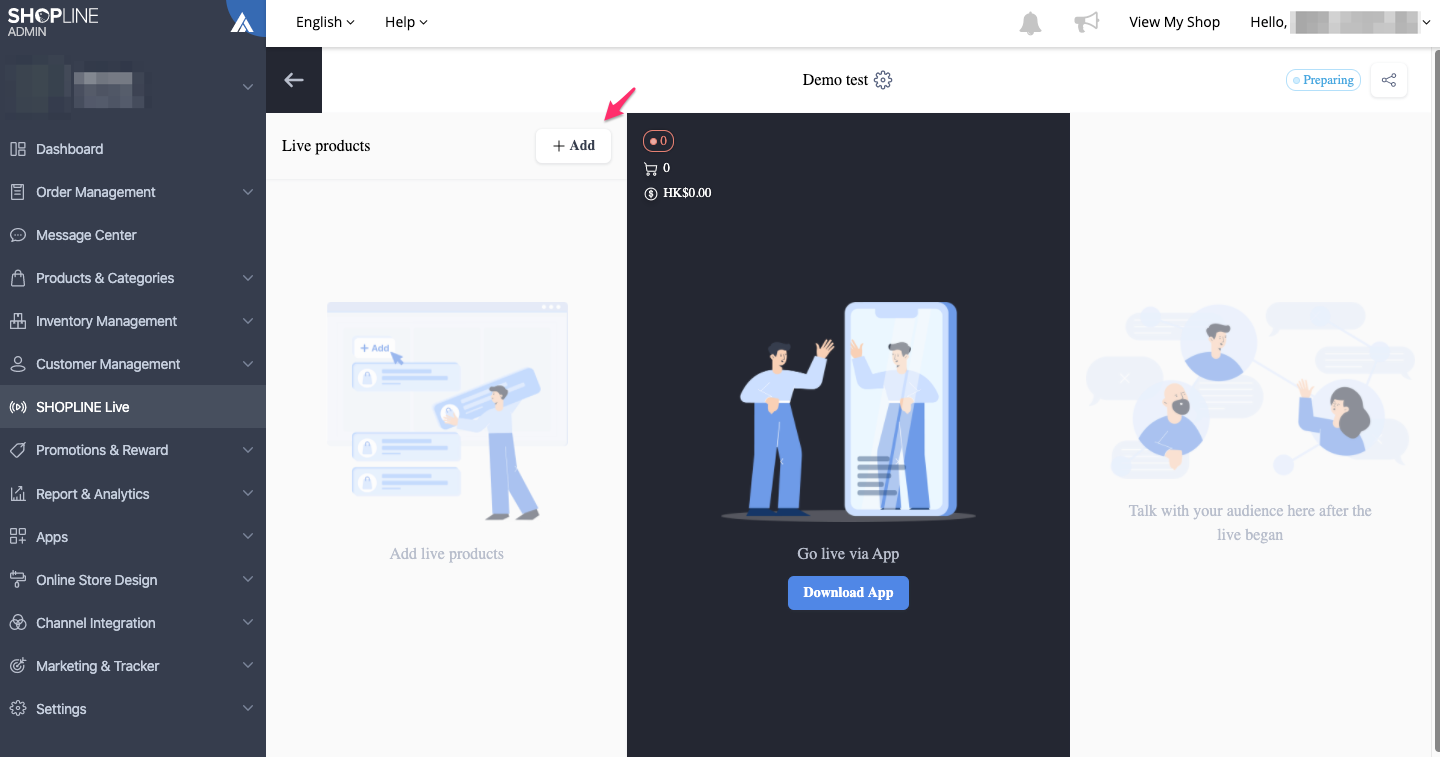Expand Customer Management chevron
This screenshot has height=757, width=1440.
(x=248, y=364)
